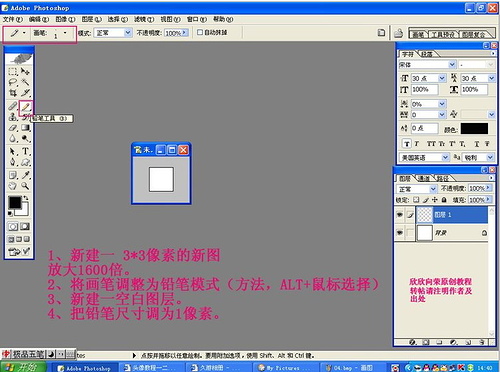Hide the background layer eye icon
Viewport: 500px width, 372px height.
click(399, 232)
